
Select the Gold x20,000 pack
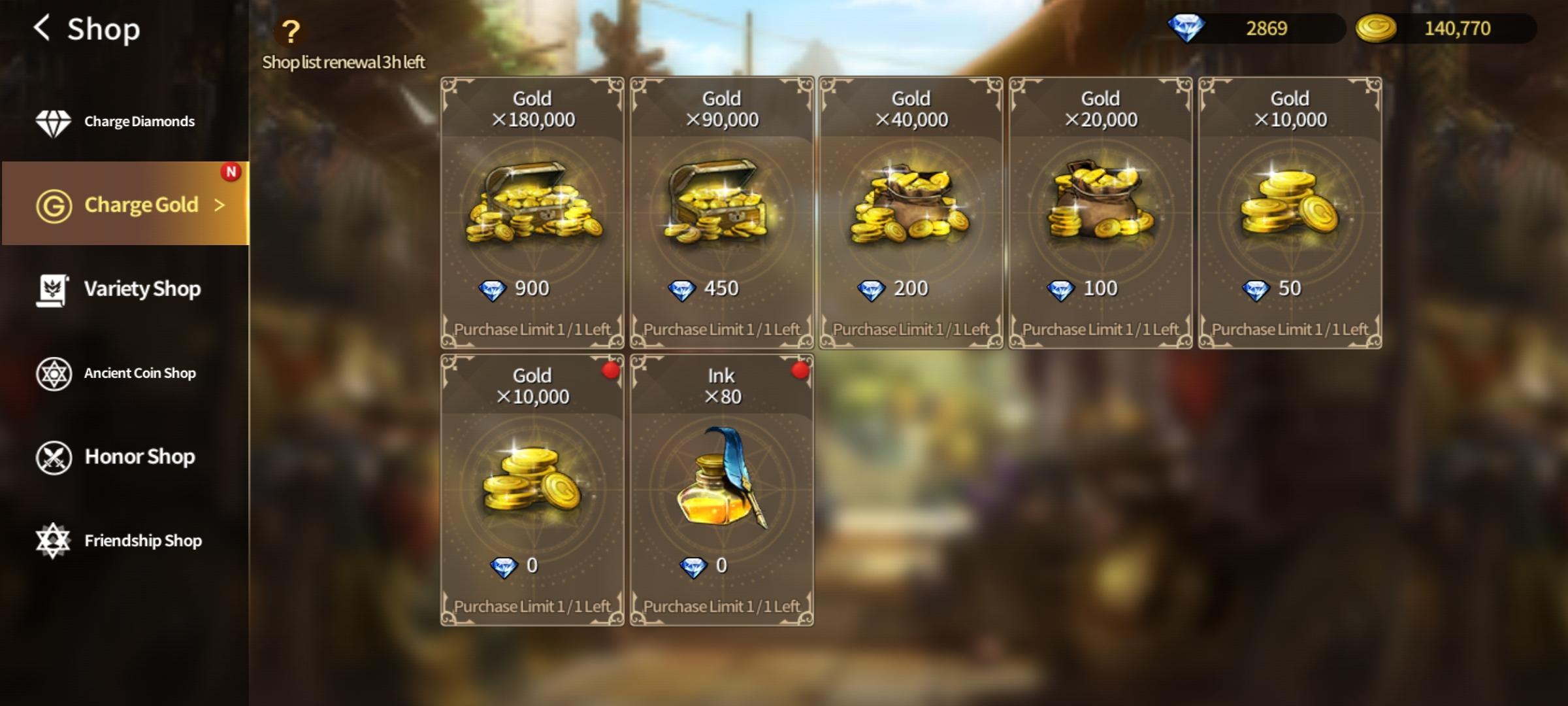click(x=1101, y=213)
